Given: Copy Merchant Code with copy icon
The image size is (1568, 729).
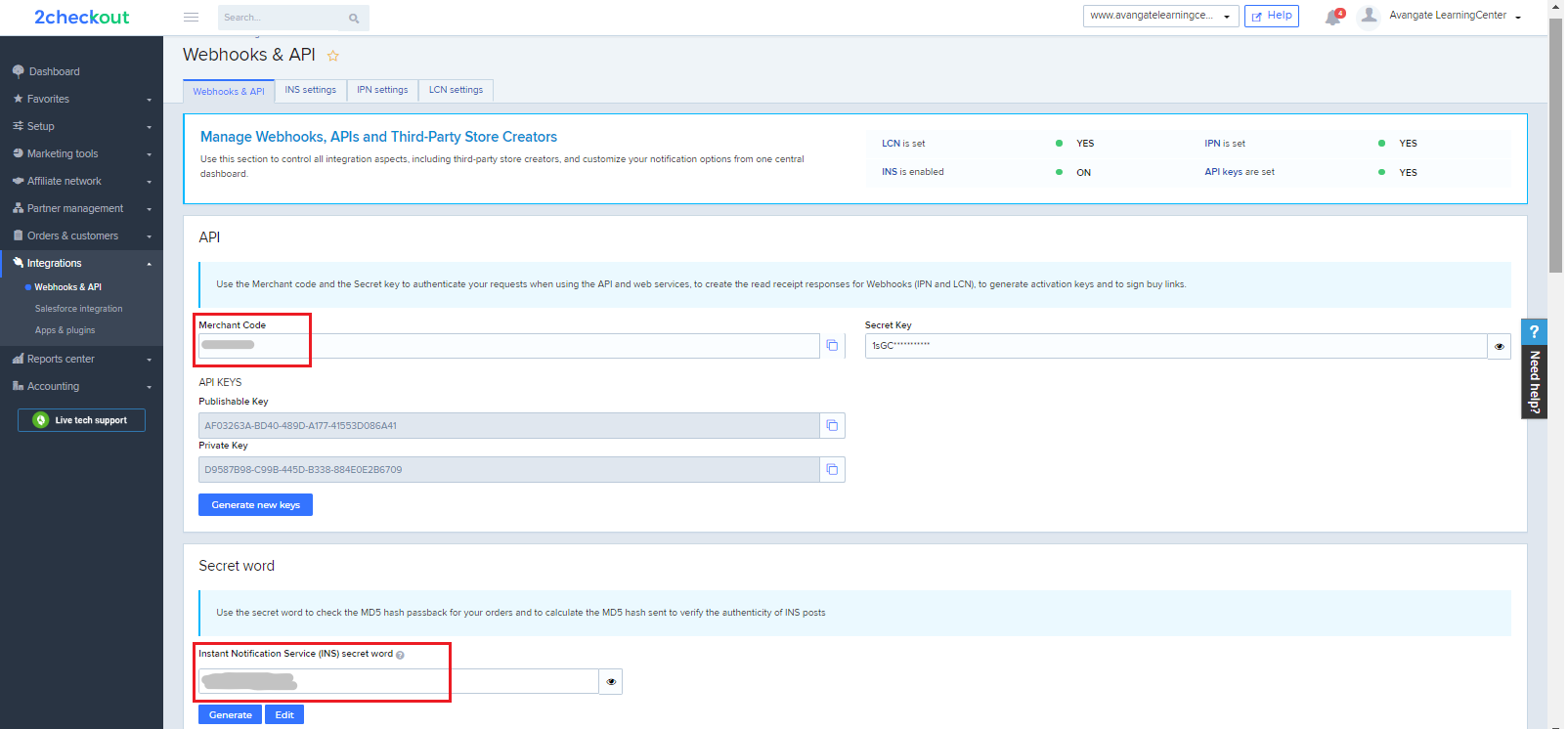Looking at the screenshot, I should (x=832, y=346).
